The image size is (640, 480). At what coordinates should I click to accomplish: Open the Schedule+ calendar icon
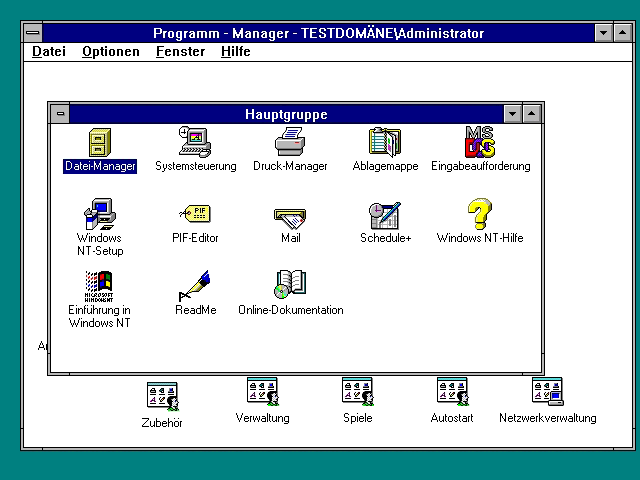click(x=385, y=216)
